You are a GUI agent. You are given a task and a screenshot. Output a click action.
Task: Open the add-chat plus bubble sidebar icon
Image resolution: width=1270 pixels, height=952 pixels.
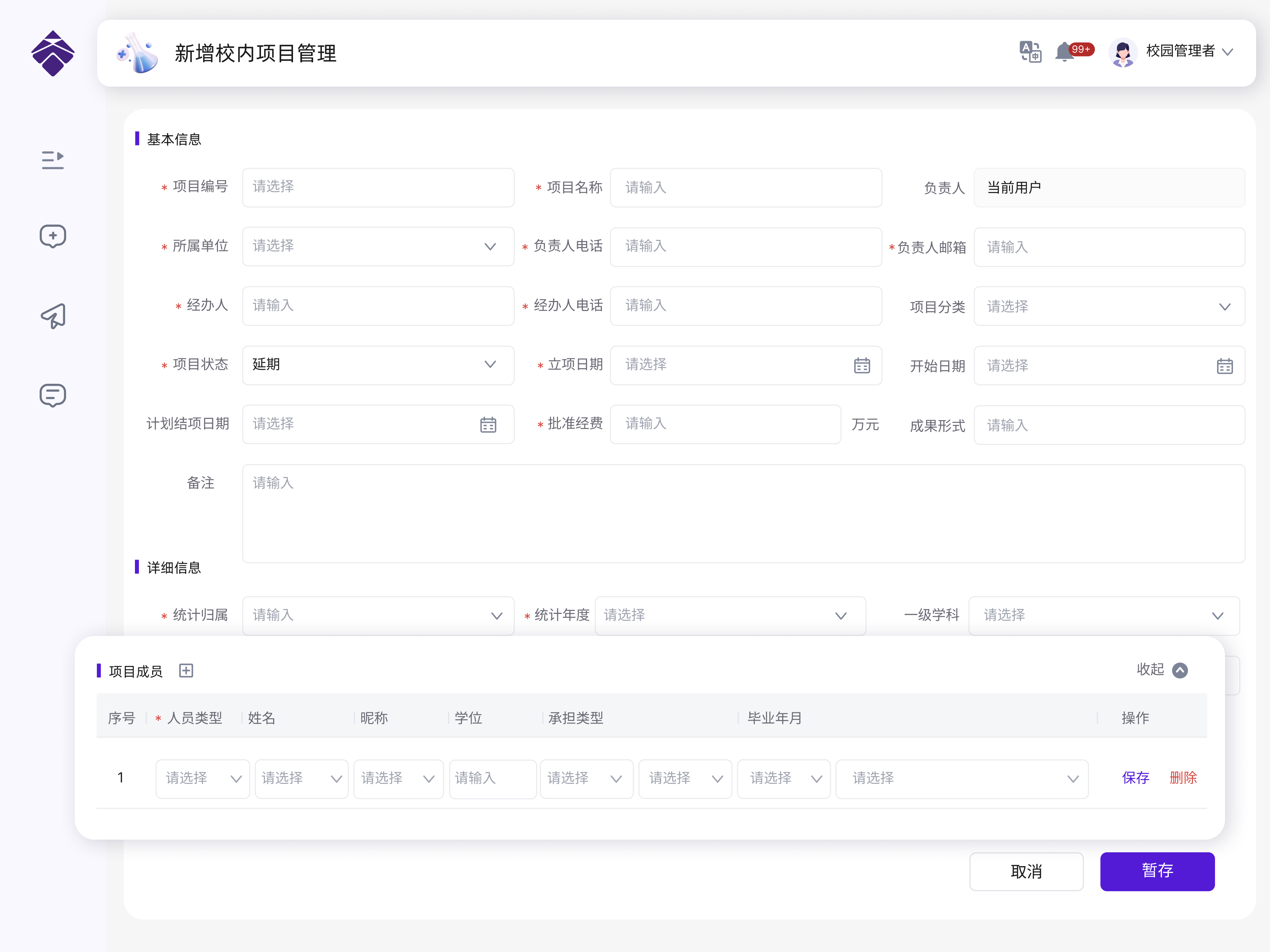click(x=52, y=236)
